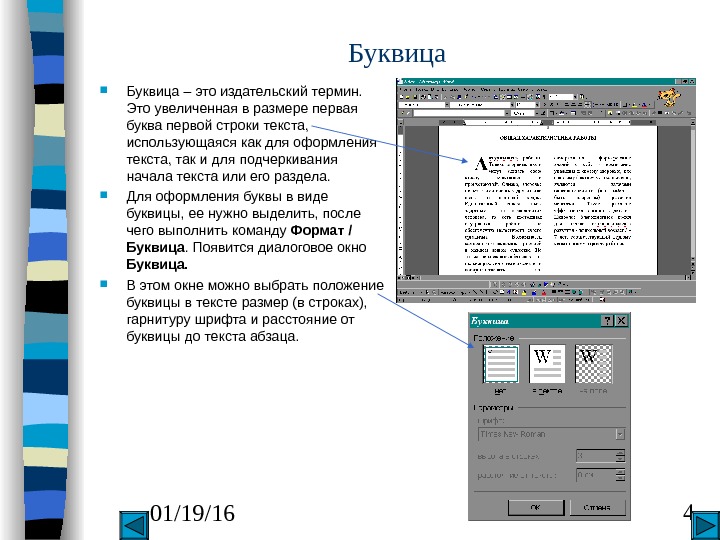Close the Буквица dialog with X
This screenshot has height=540, width=720.
(621, 321)
